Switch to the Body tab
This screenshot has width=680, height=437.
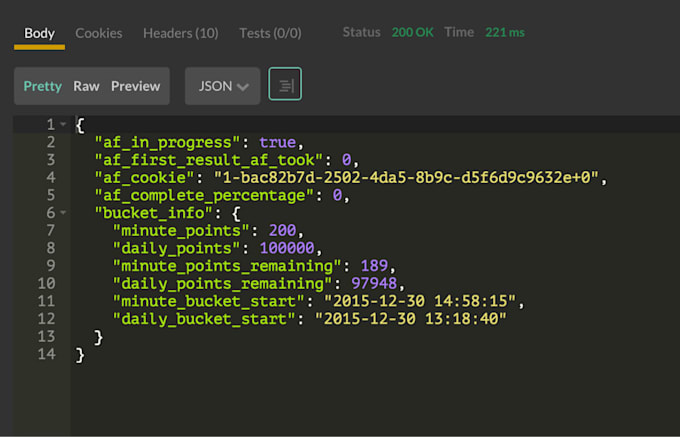tap(39, 33)
